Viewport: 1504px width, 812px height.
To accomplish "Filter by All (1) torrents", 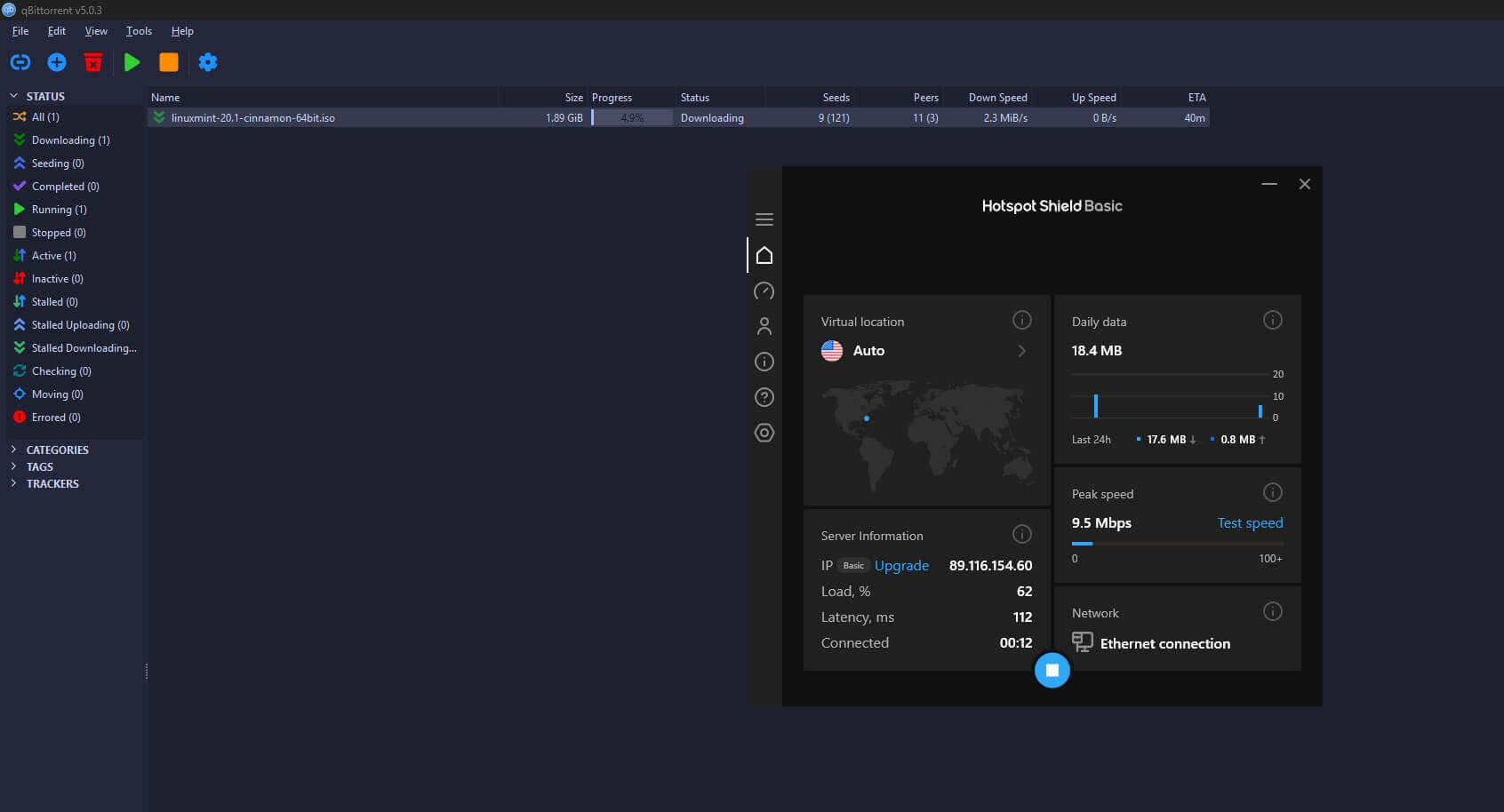I will point(75,117).
